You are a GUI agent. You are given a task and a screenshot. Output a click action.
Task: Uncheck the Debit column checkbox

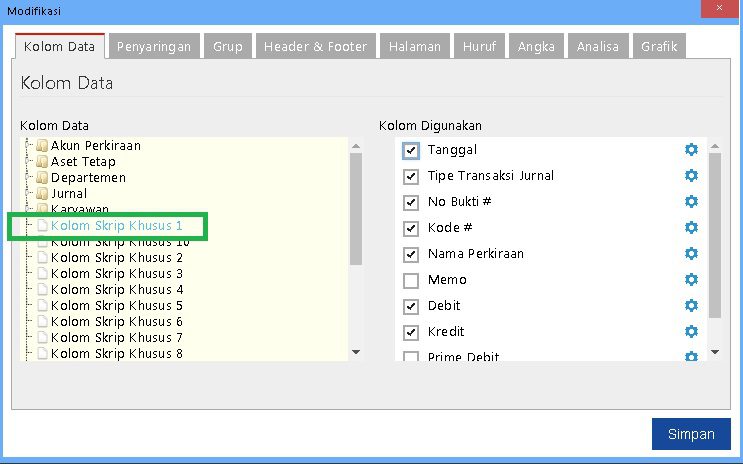pyautogui.click(x=410, y=307)
